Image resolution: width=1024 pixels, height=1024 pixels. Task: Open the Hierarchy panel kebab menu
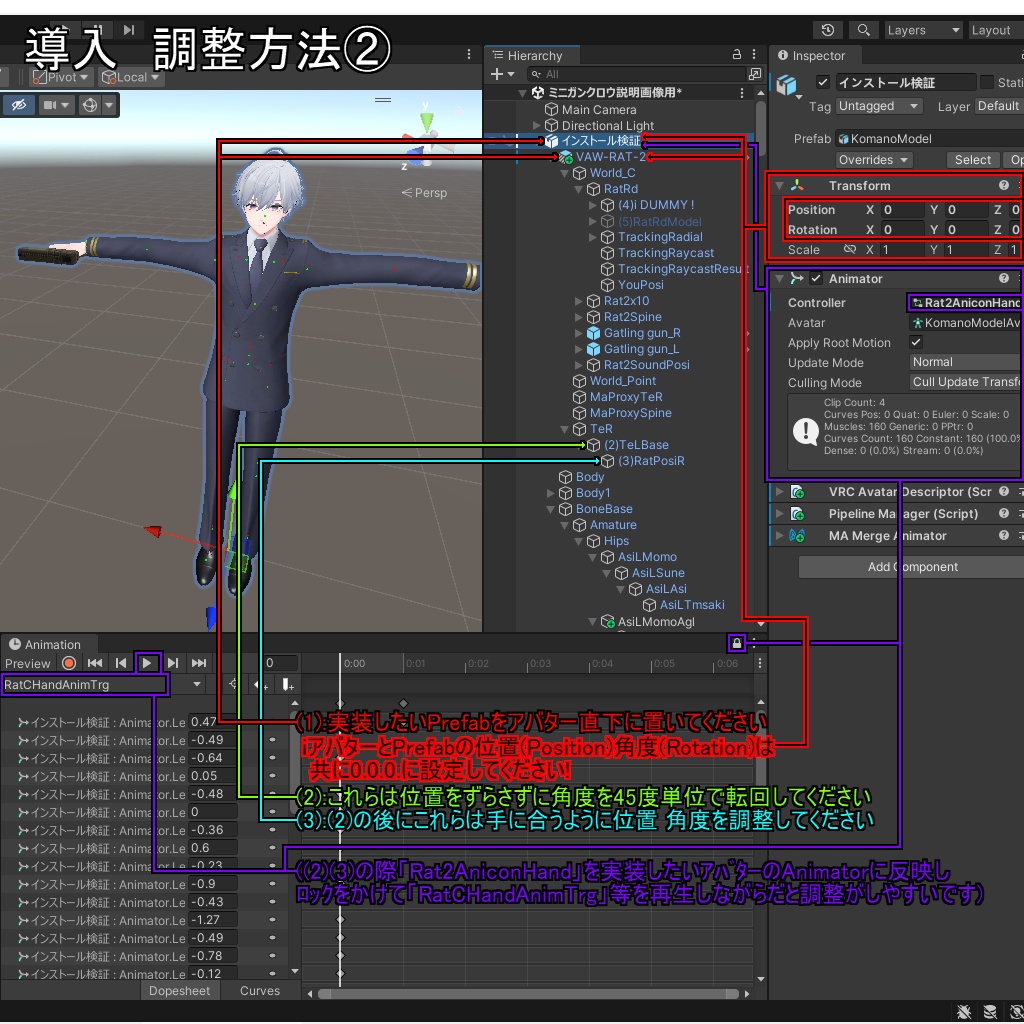click(754, 54)
